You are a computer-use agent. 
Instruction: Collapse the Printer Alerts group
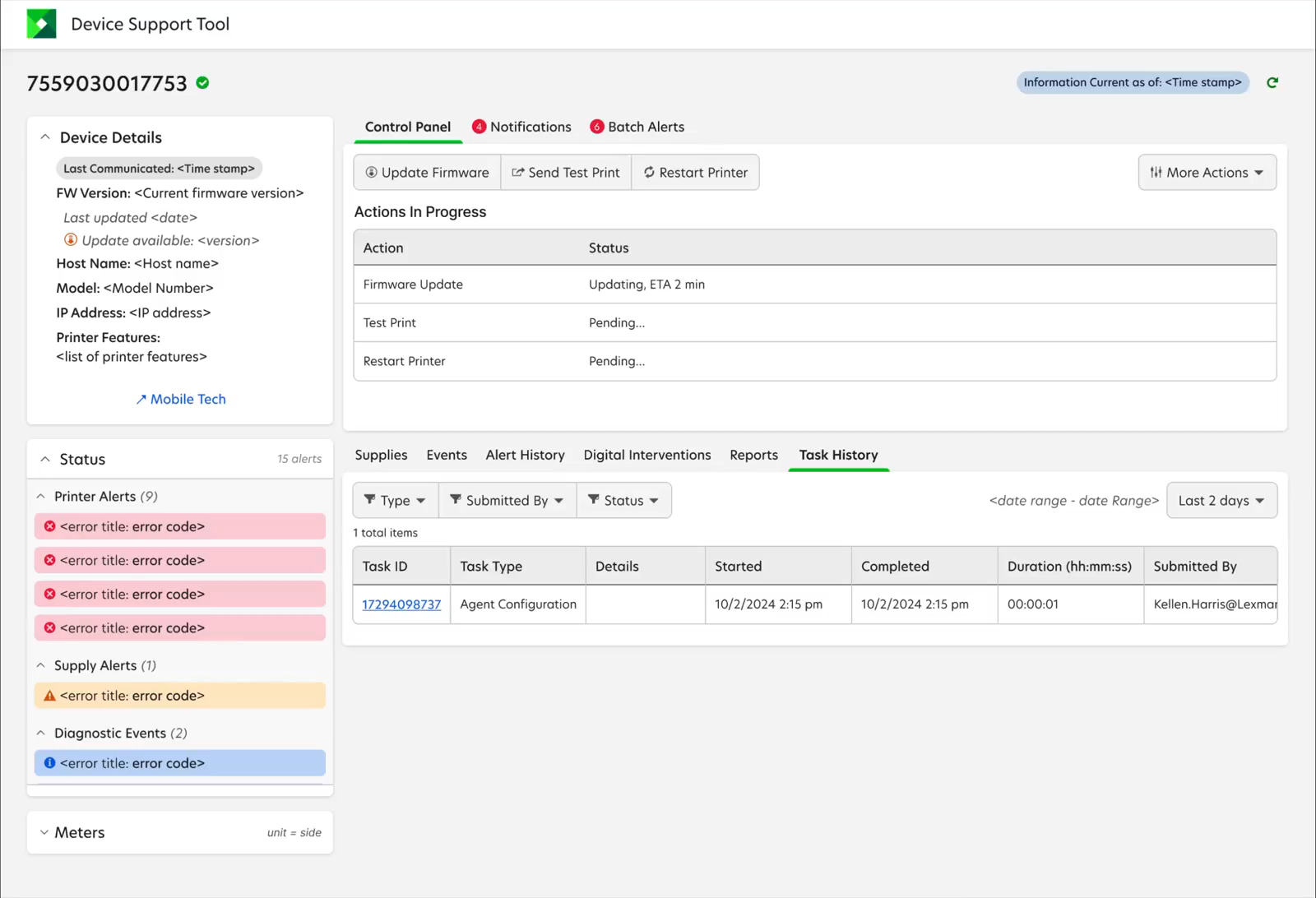41,497
